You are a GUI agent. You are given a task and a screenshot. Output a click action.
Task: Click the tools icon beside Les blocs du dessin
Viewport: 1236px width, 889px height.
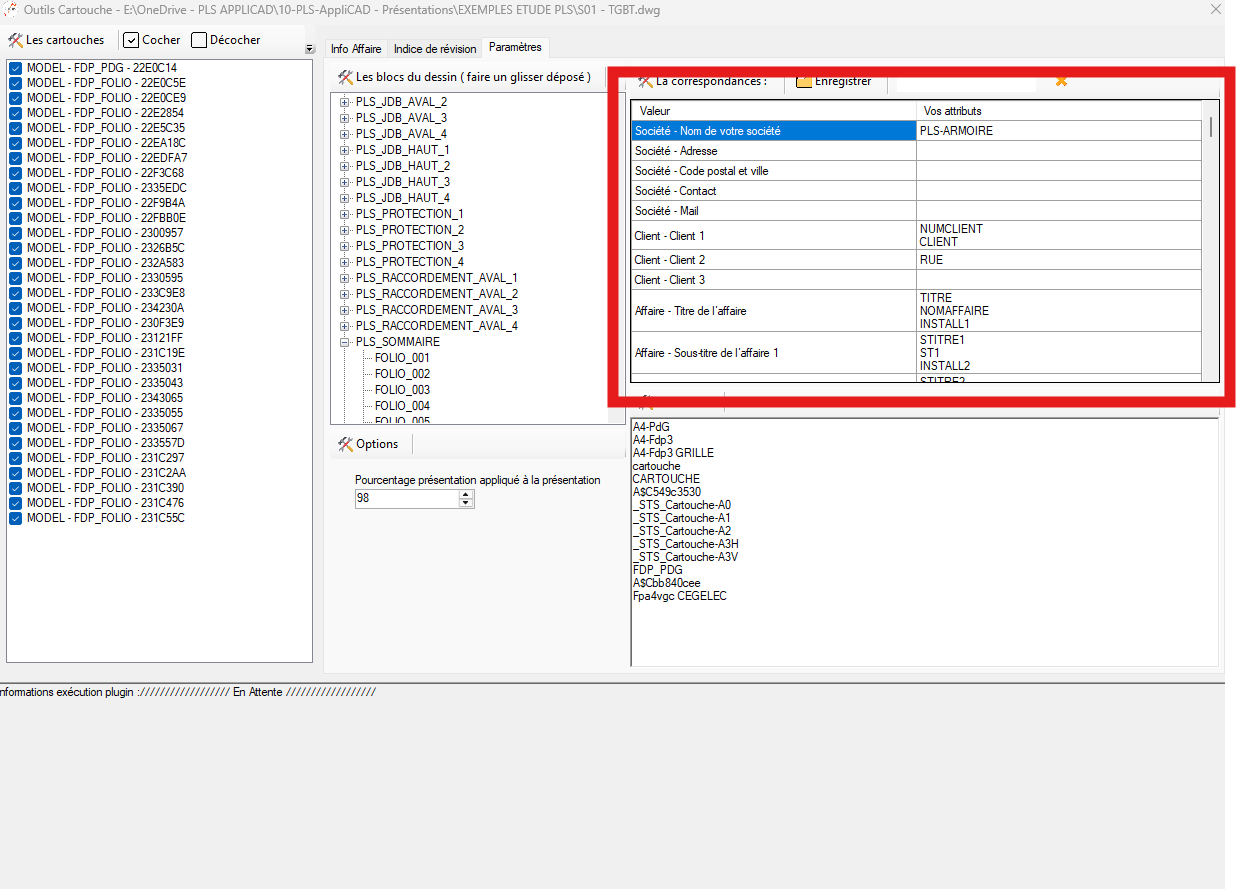(345, 78)
